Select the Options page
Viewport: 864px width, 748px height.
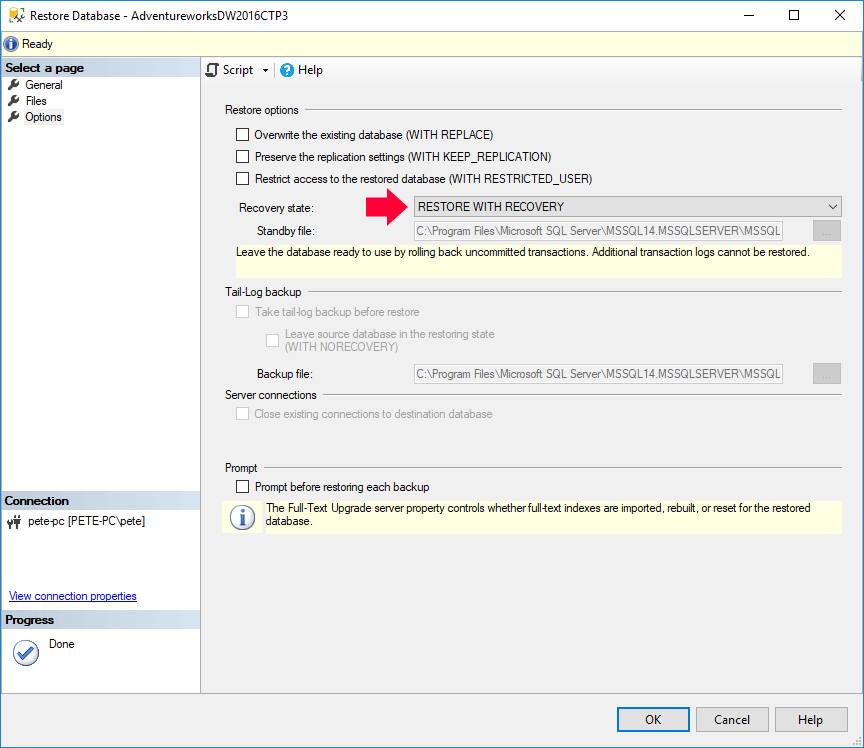coord(43,117)
